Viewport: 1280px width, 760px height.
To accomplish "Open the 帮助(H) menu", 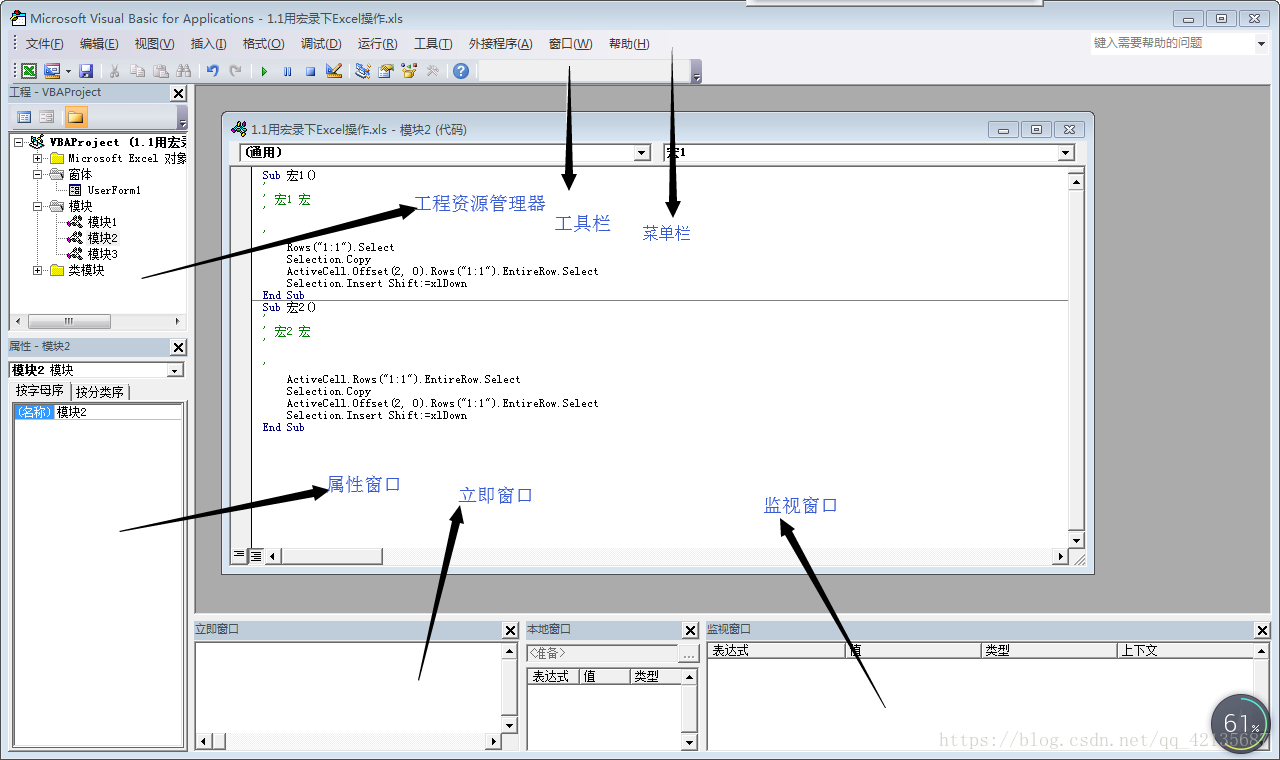I will click(628, 44).
